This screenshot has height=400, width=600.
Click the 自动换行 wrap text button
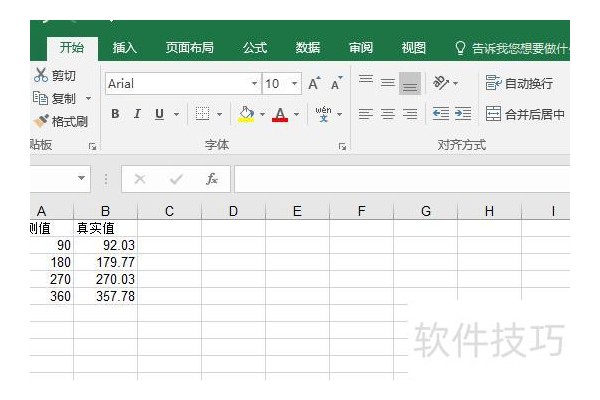pyautogui.click(x=519, y=83)
